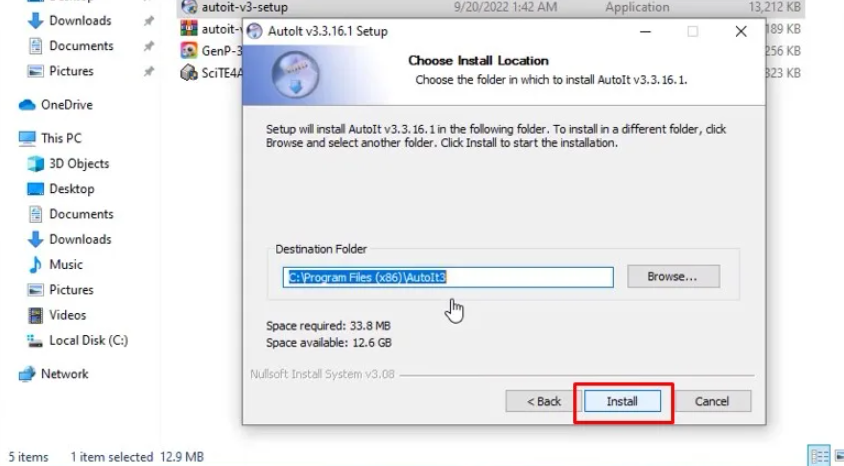Open the pinned Downloads quick access item
This screenshot has height=466, width=844.
tap(69, 20)
